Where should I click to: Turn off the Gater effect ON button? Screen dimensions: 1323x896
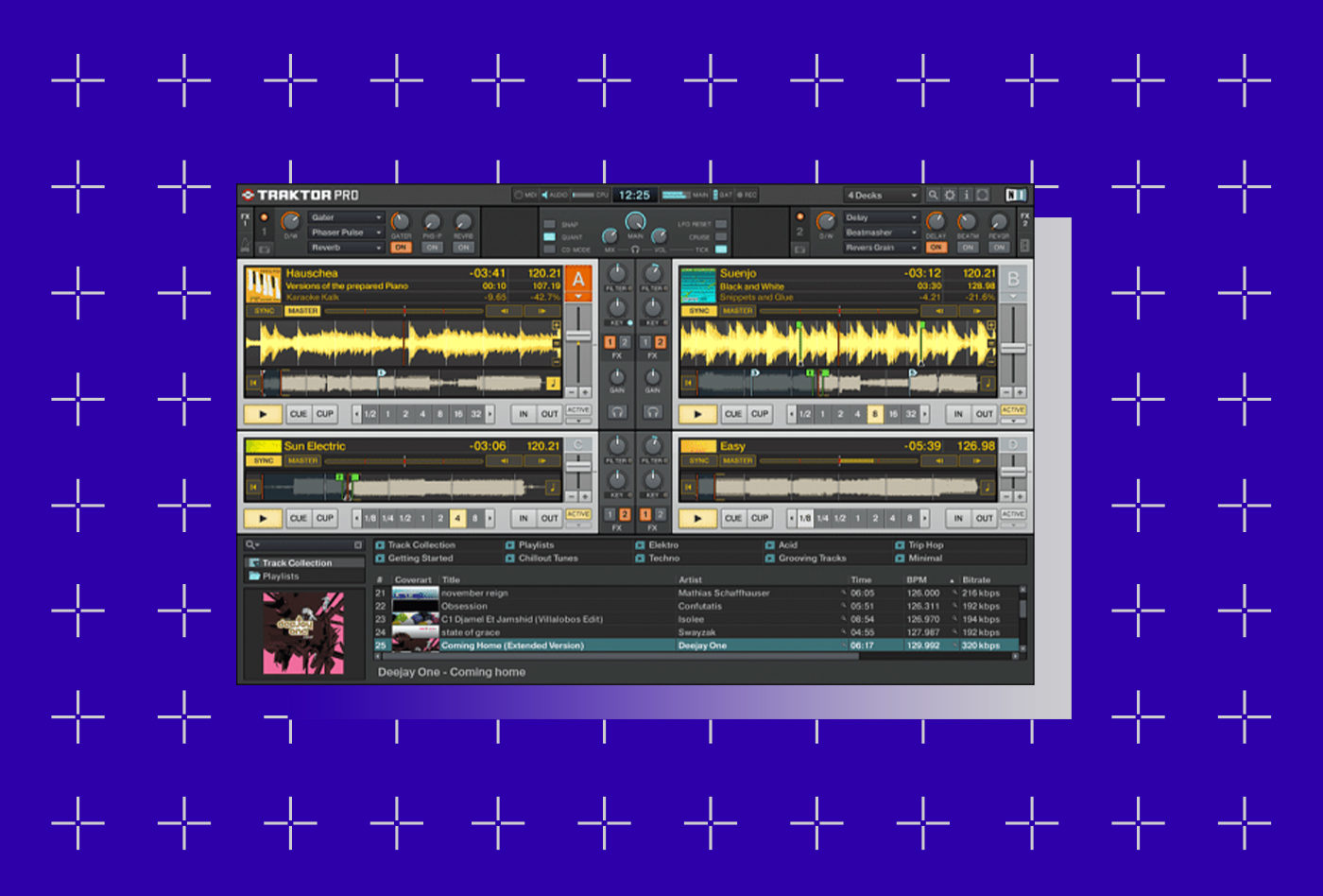pos(401,248)
